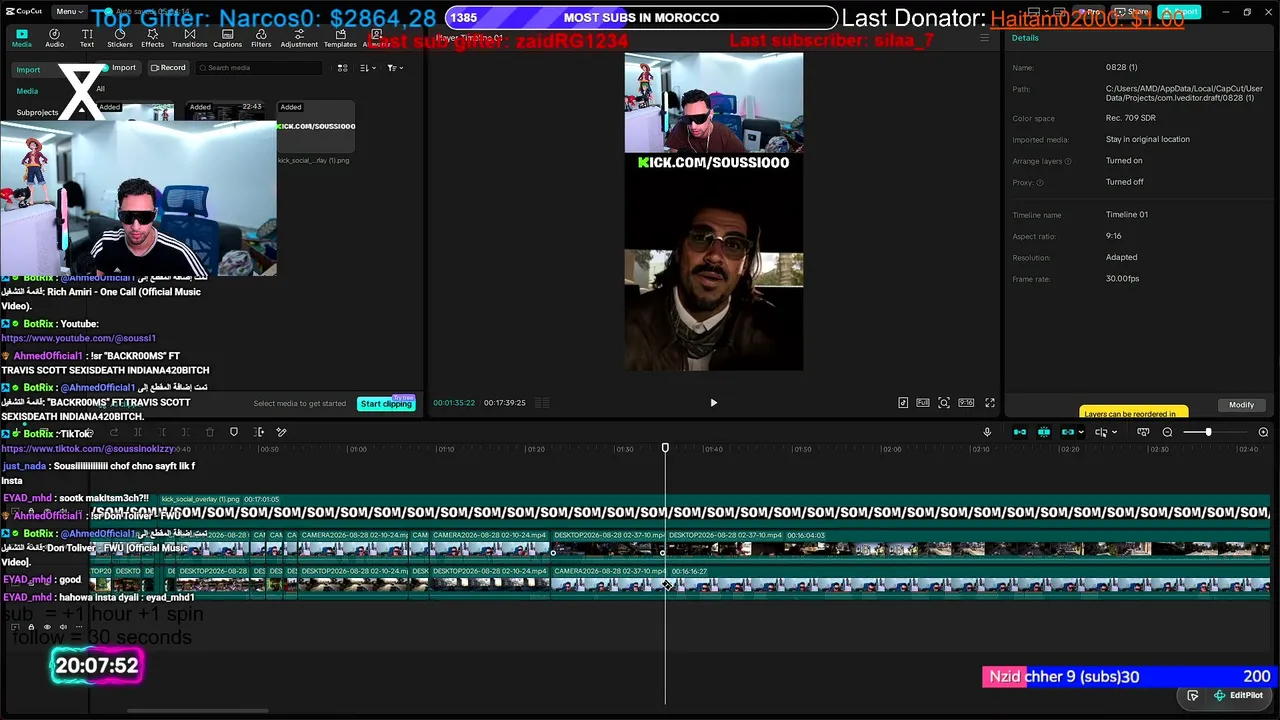Open the Text tab
Image resolution: width=1280 pixels, height=720 pixels.
click(87, 38)
